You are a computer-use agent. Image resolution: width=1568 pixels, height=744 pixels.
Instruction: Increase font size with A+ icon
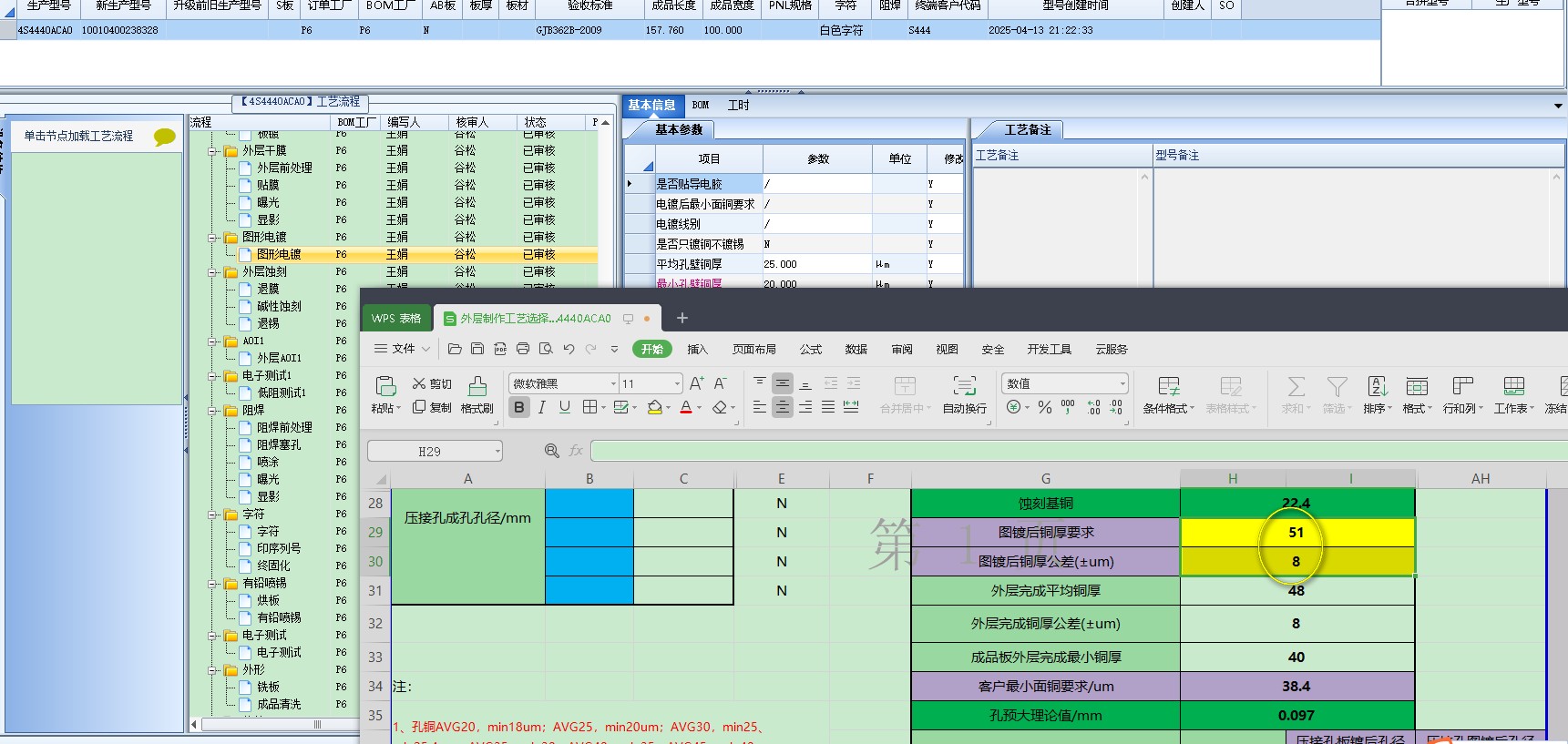coord(696,383)
